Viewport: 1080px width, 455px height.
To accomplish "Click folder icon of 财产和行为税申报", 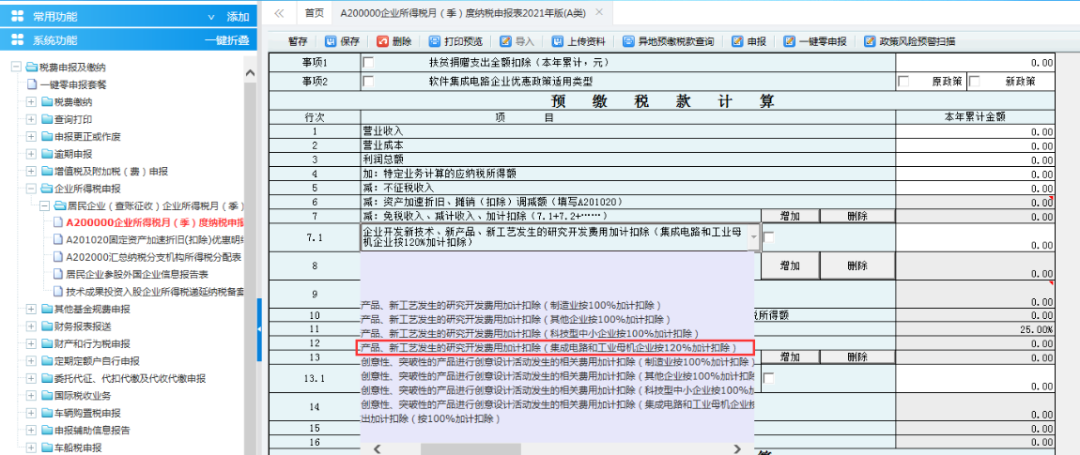I will [x=46, y=343].
